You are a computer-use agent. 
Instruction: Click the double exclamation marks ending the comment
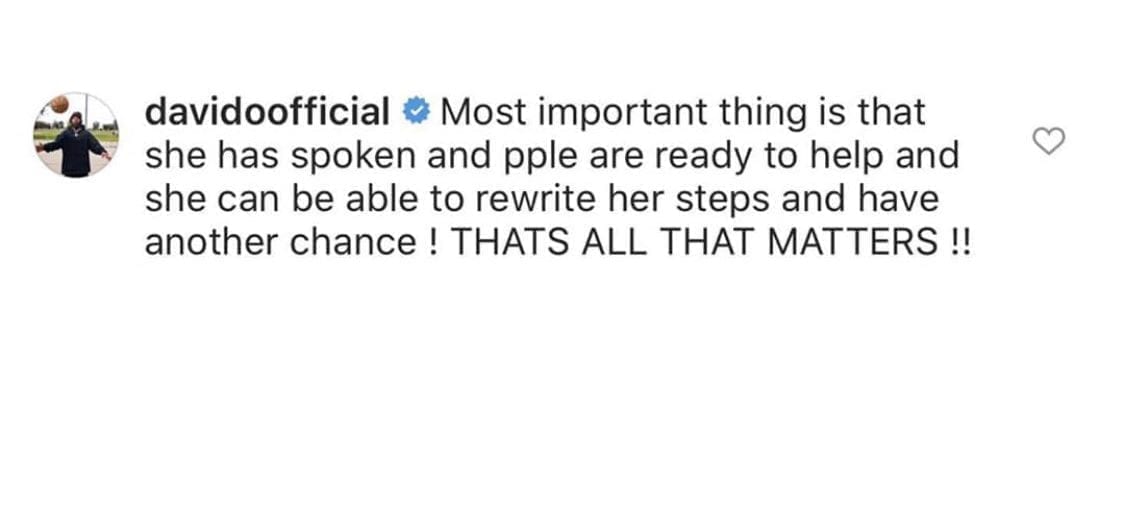957,244
